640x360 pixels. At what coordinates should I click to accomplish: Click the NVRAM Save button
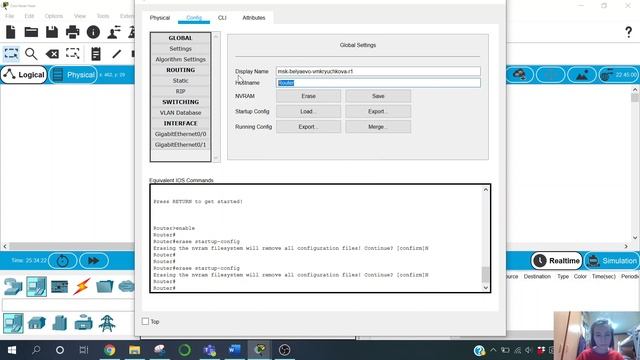(378, 96)
